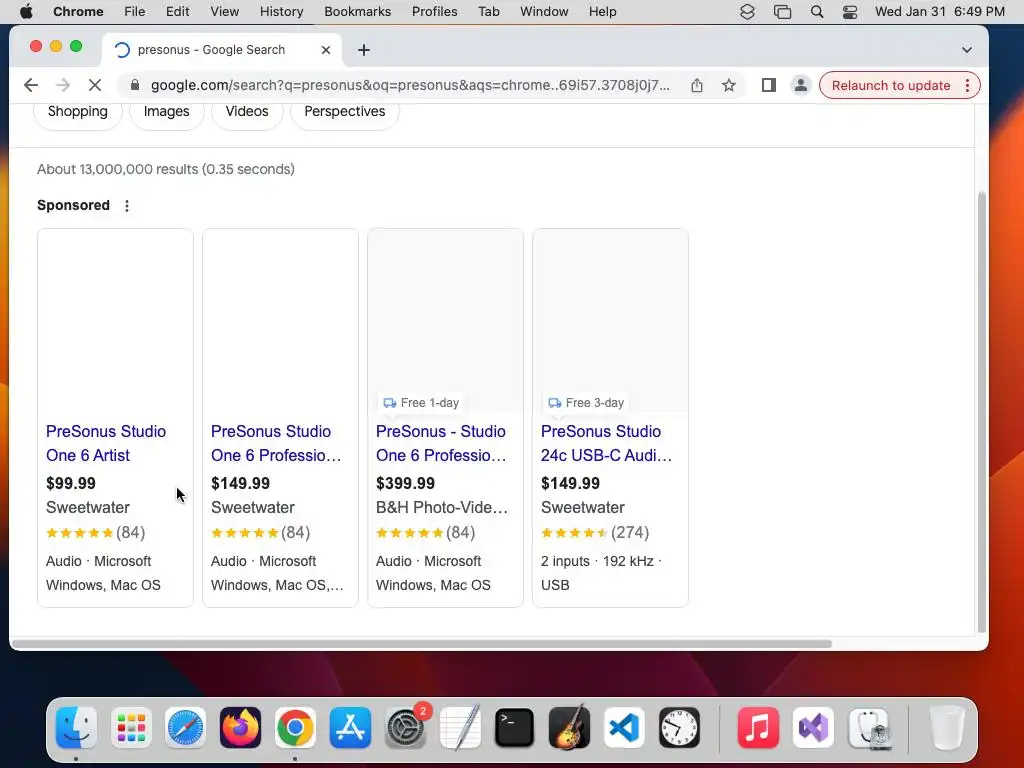Select the Perspectives filter chip

point(345,112)
